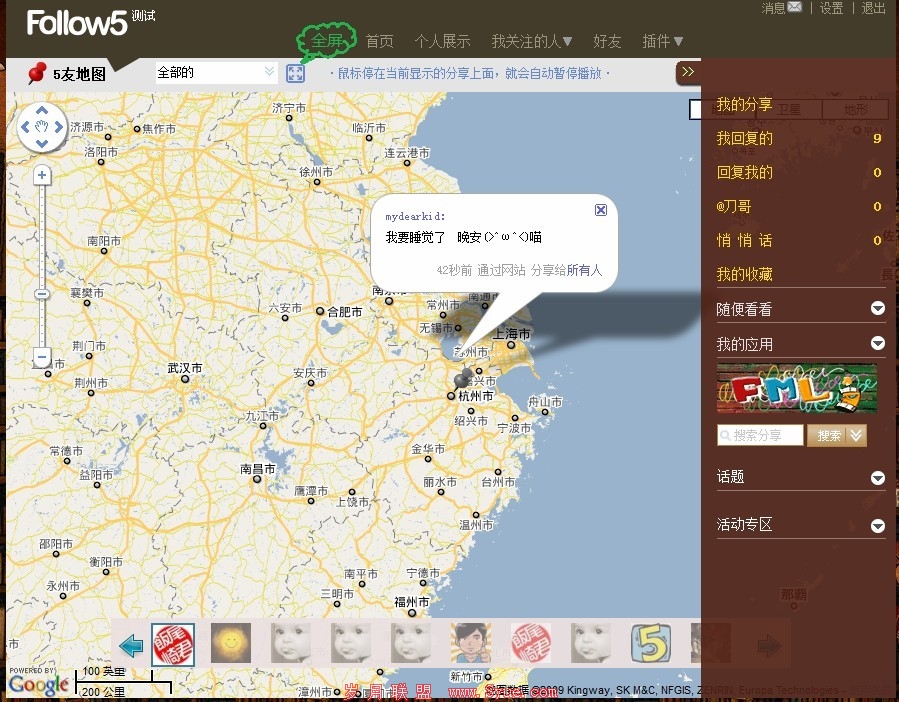Image resolution: width=899 pixels, height=702 pixels.
Task: Click the 设置 link
Action: pyautogui.click(x=831, y=8)
